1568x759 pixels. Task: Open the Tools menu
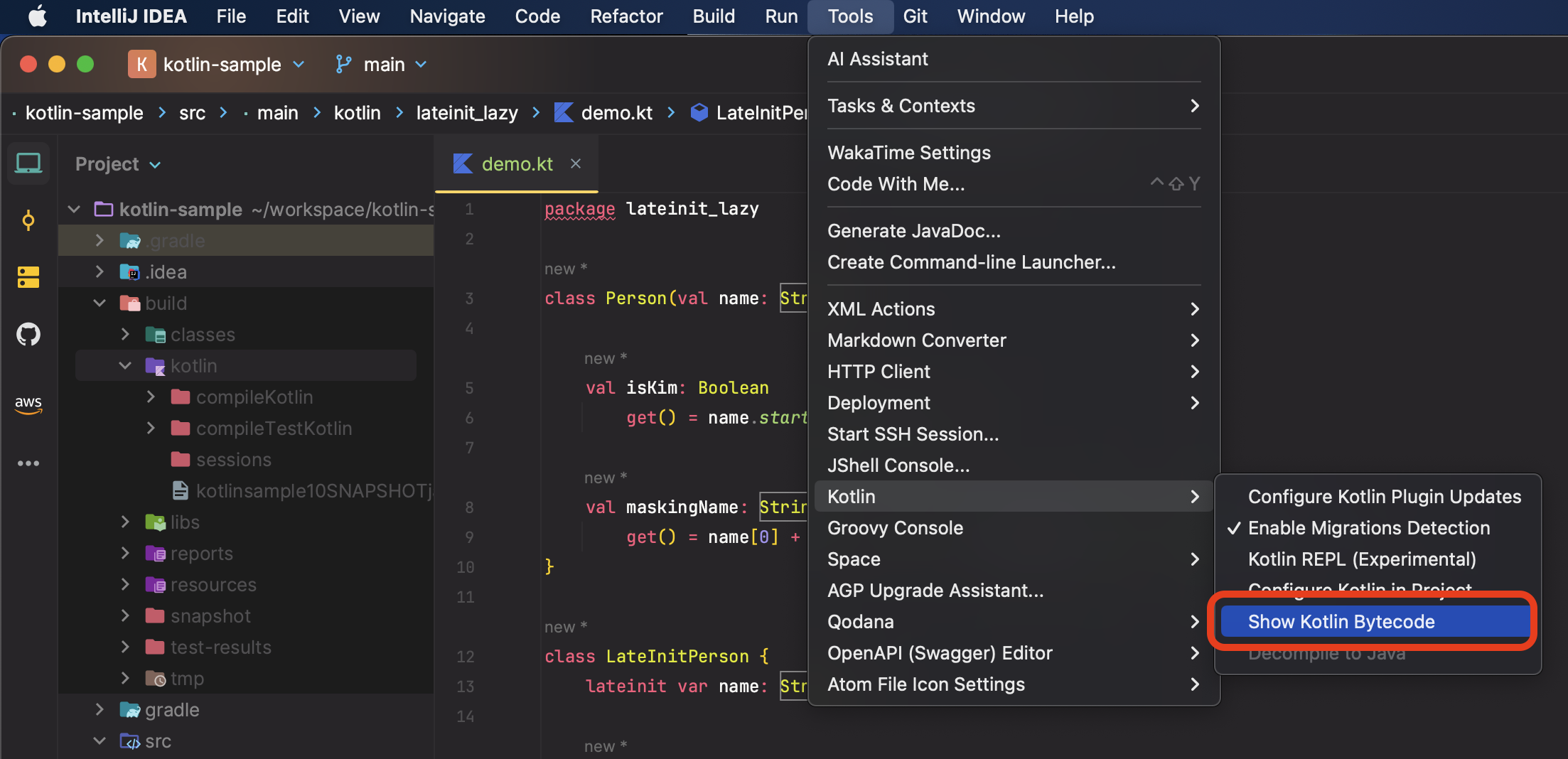point(850,16)
